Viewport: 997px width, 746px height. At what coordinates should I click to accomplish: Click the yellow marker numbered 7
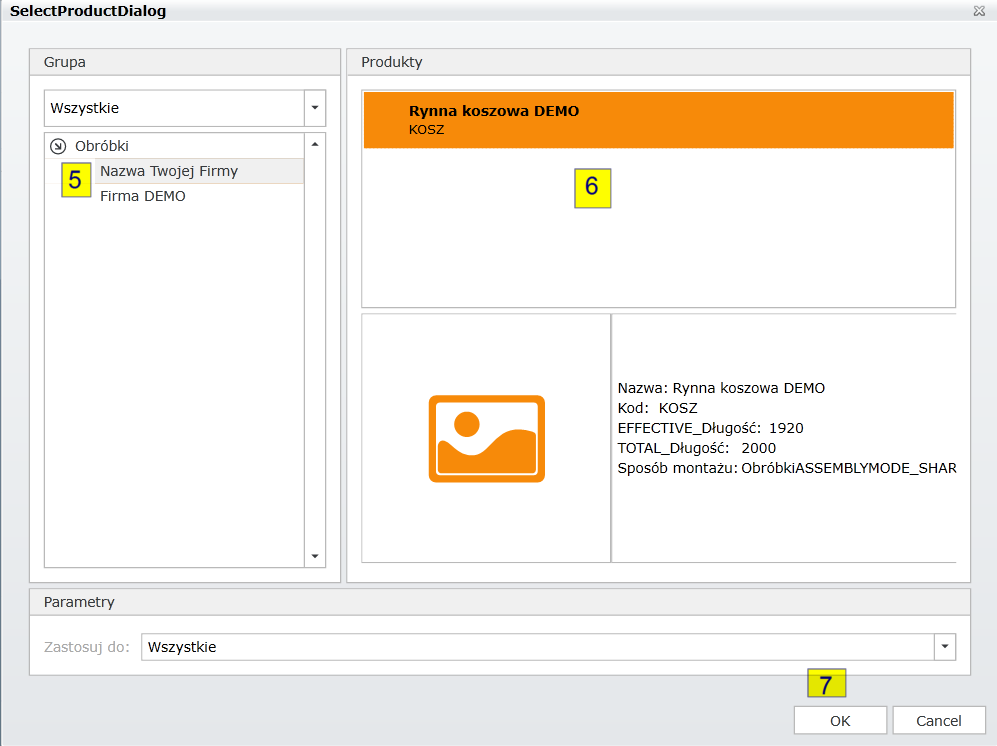click(x=826, y=684)
